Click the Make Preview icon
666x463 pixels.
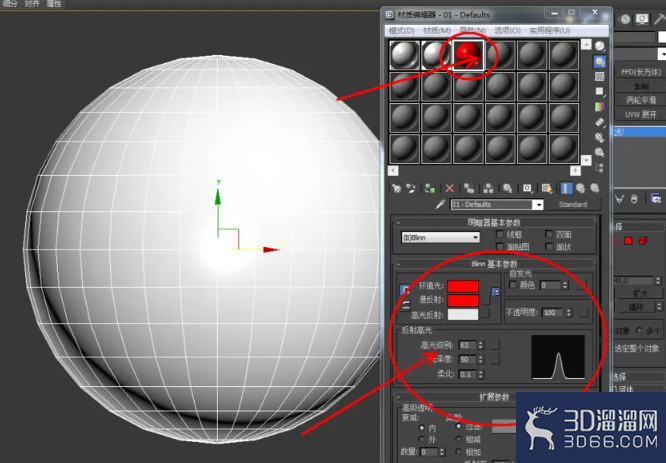[599, 122]
